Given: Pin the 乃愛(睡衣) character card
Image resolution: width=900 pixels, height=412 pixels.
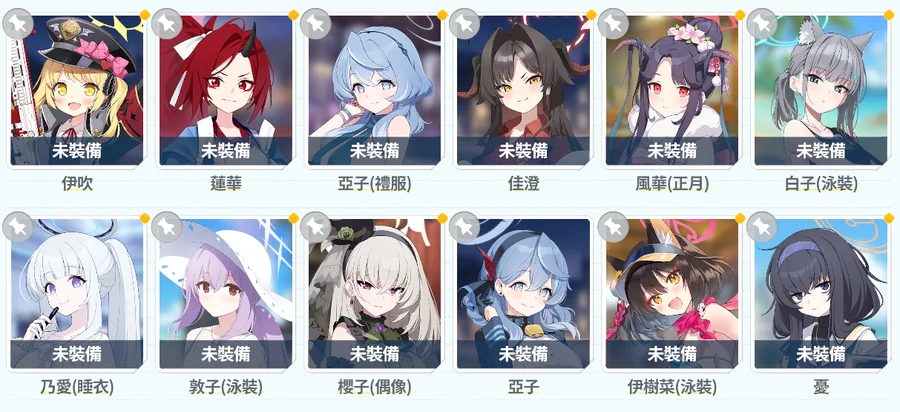Looking at the screenshot, I should click(x=17, y=227).
